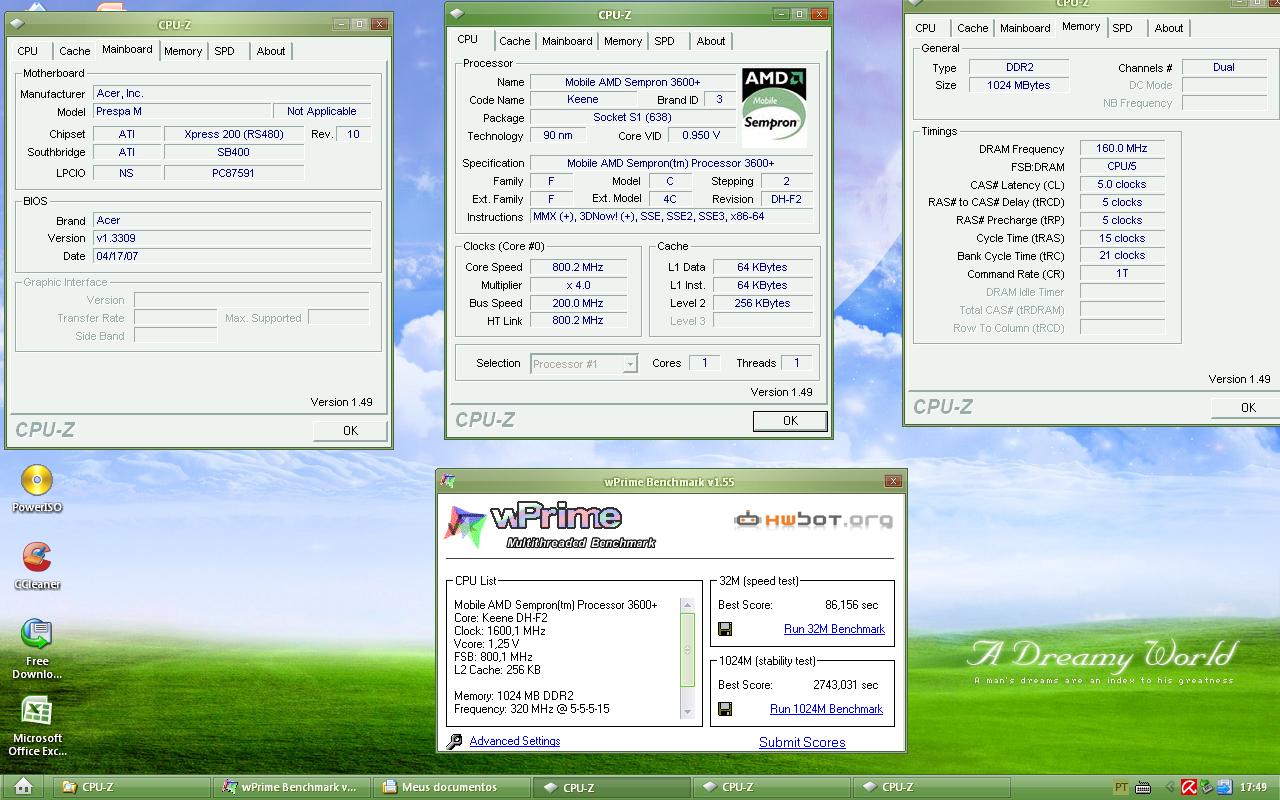Click the Name field Mobile AMD Sempron 3600+
This screenshot has width=1280, height=800.
pyautogui.click(x=632, y=82)
